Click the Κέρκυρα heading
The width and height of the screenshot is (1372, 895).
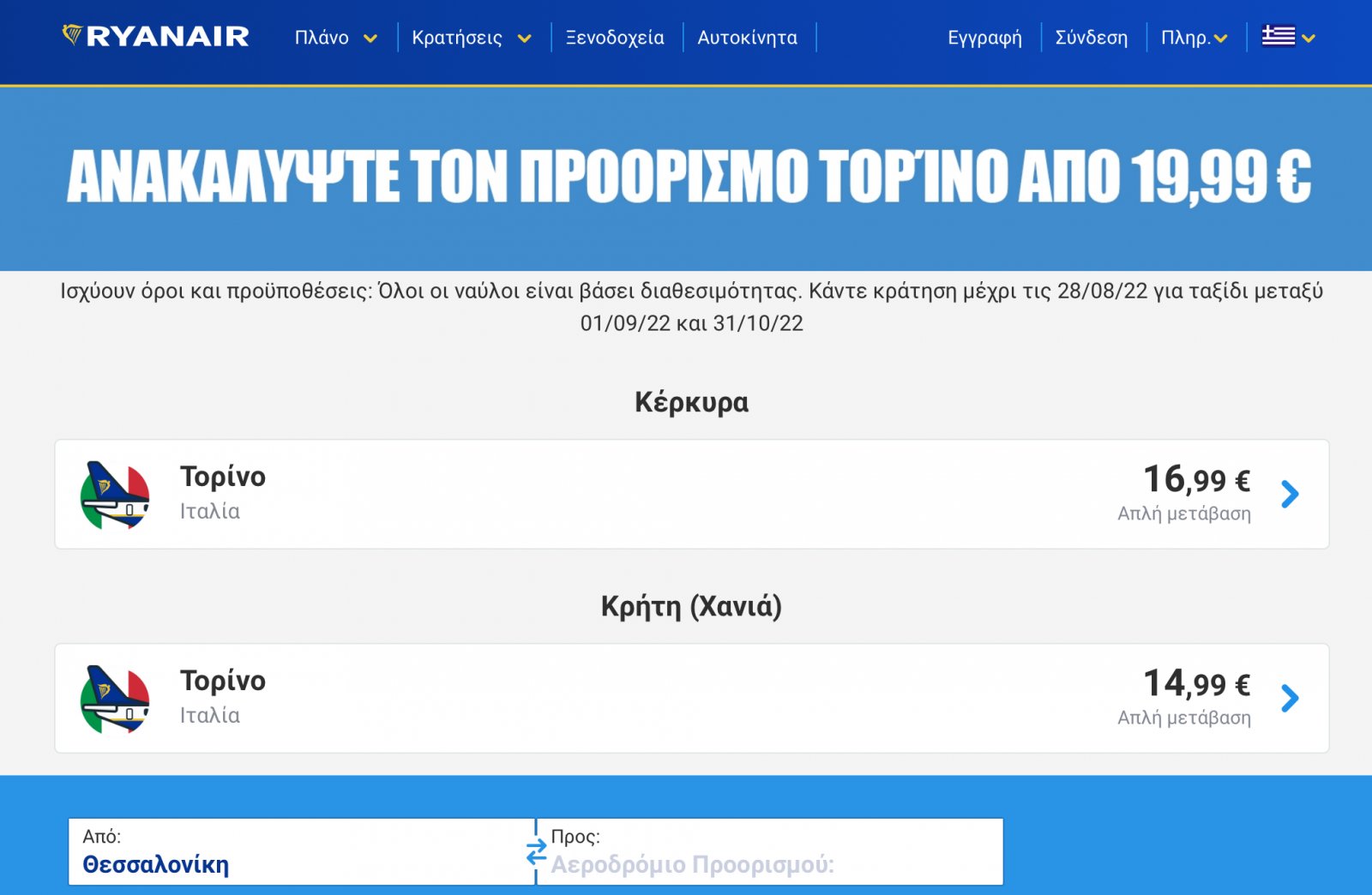(691, 402)
